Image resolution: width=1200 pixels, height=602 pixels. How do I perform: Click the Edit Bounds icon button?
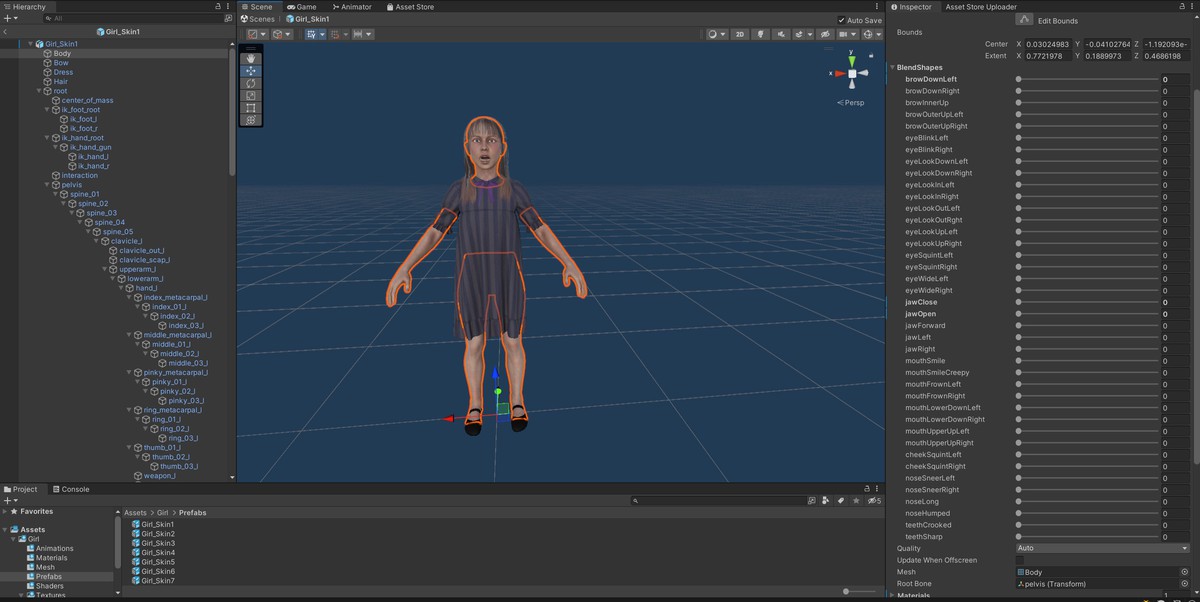1023,20
